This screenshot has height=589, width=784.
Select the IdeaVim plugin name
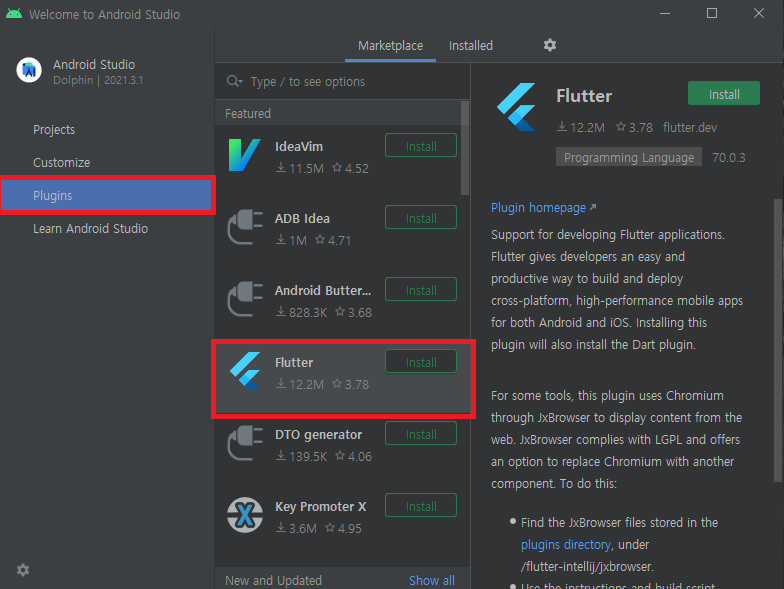pos(299,146)
